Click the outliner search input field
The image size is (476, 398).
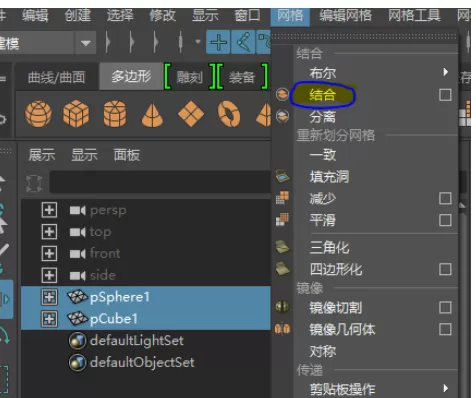click(160, 182)
